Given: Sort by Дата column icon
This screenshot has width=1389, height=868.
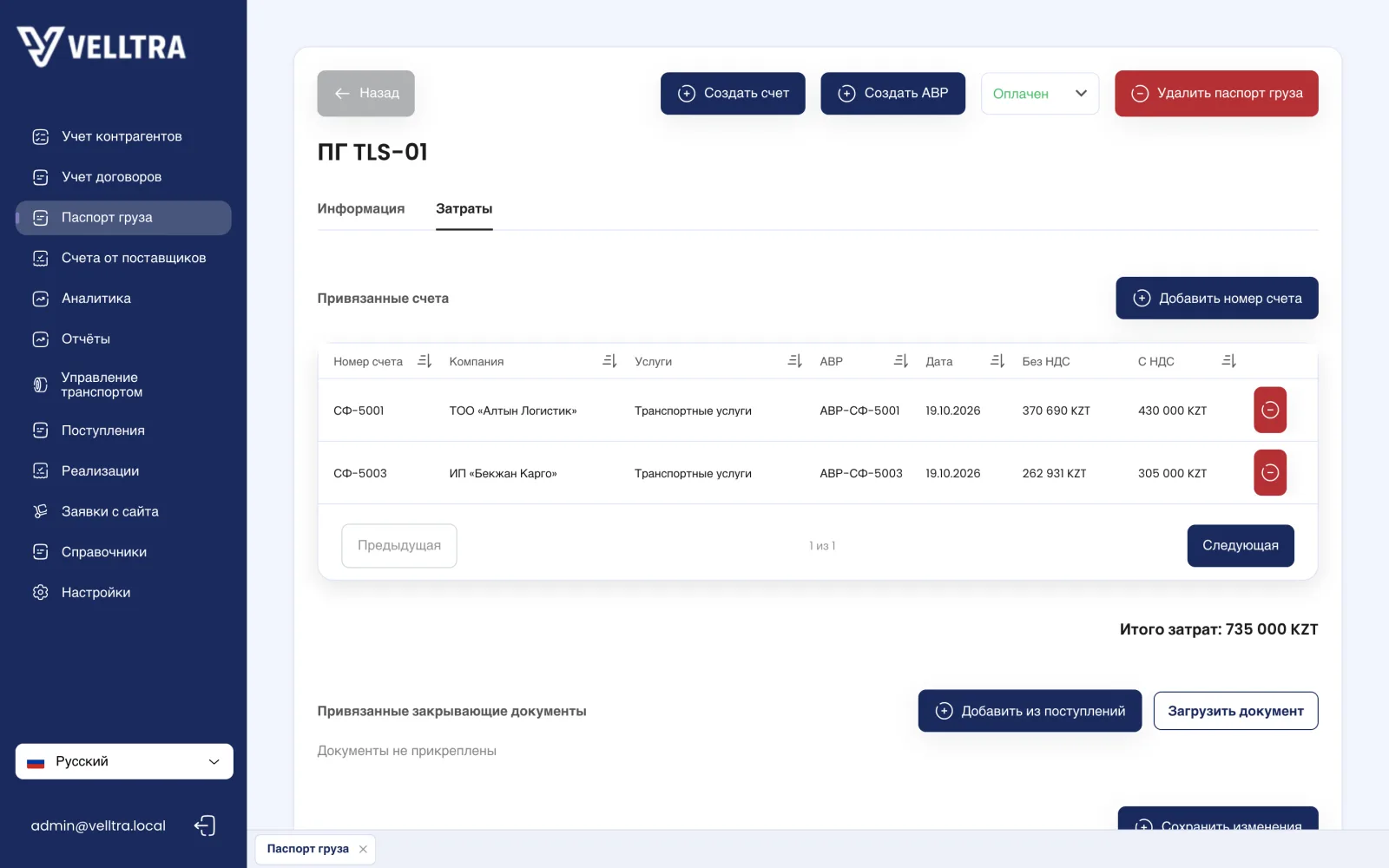Looking at the screenshot, I should tap(997, 361).
